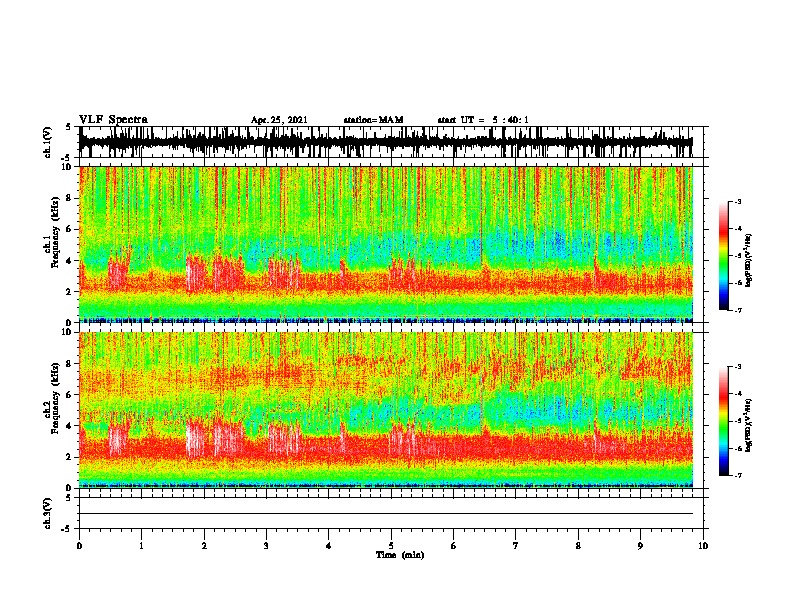Screen dimensions: 792x612
Task: Click the ch.1 color bar "log(PSD)" label
Action: coord(748,261)
